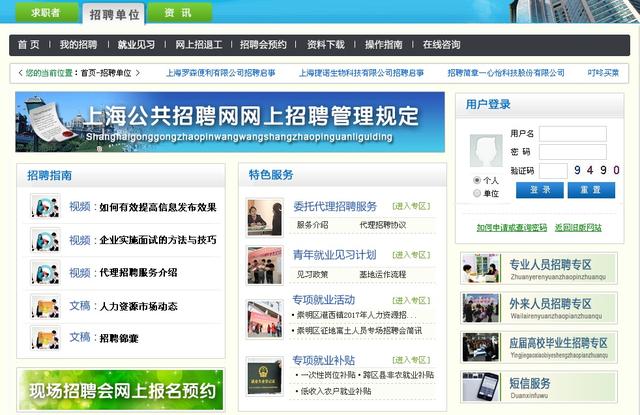Open 代理招聘协议 link
Image resolution: width=640 pixels, height=415 pixels.
point(383,225)
